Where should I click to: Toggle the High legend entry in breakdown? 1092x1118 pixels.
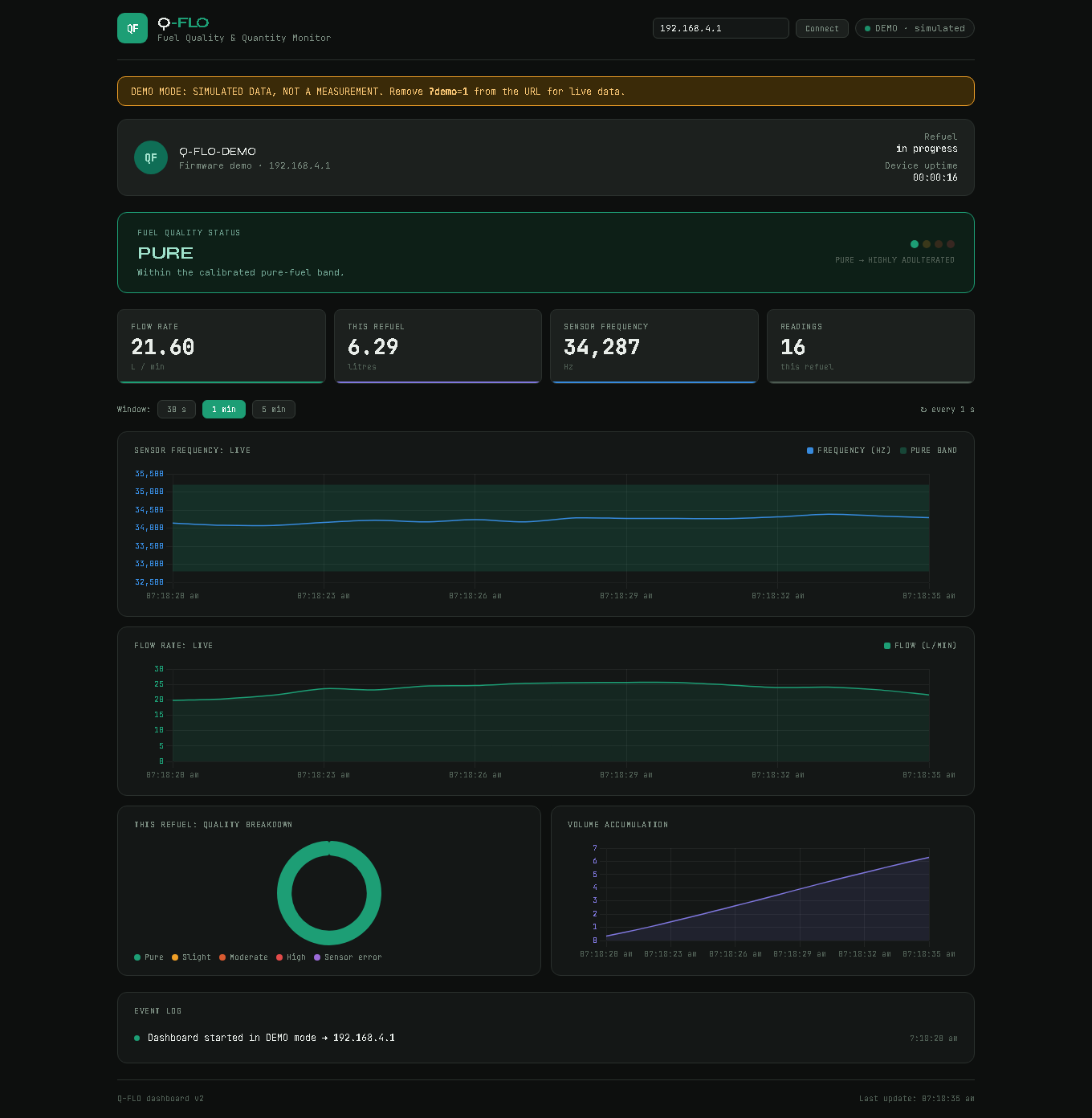291,957
